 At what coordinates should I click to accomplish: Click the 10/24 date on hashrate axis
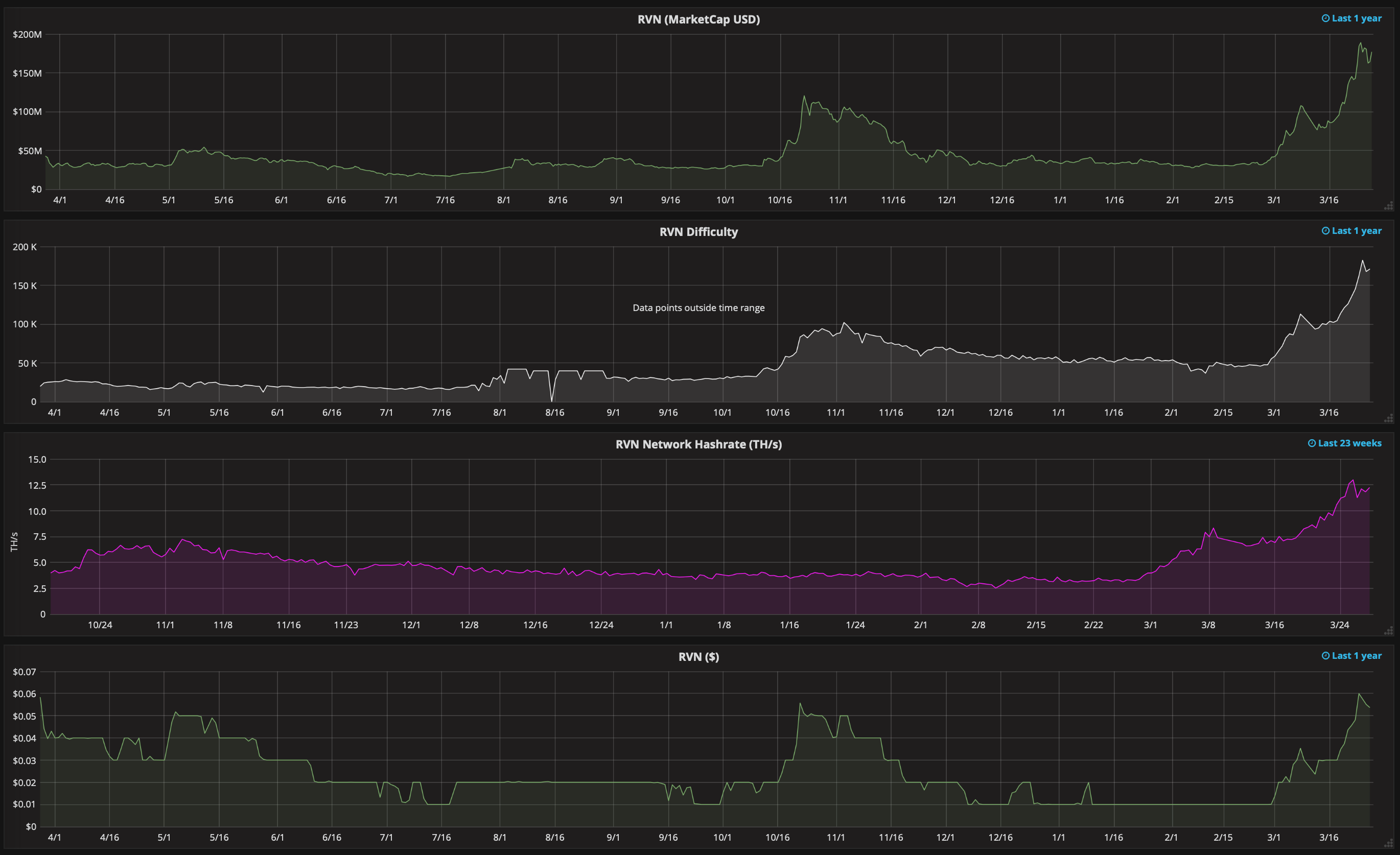(100, 625)
